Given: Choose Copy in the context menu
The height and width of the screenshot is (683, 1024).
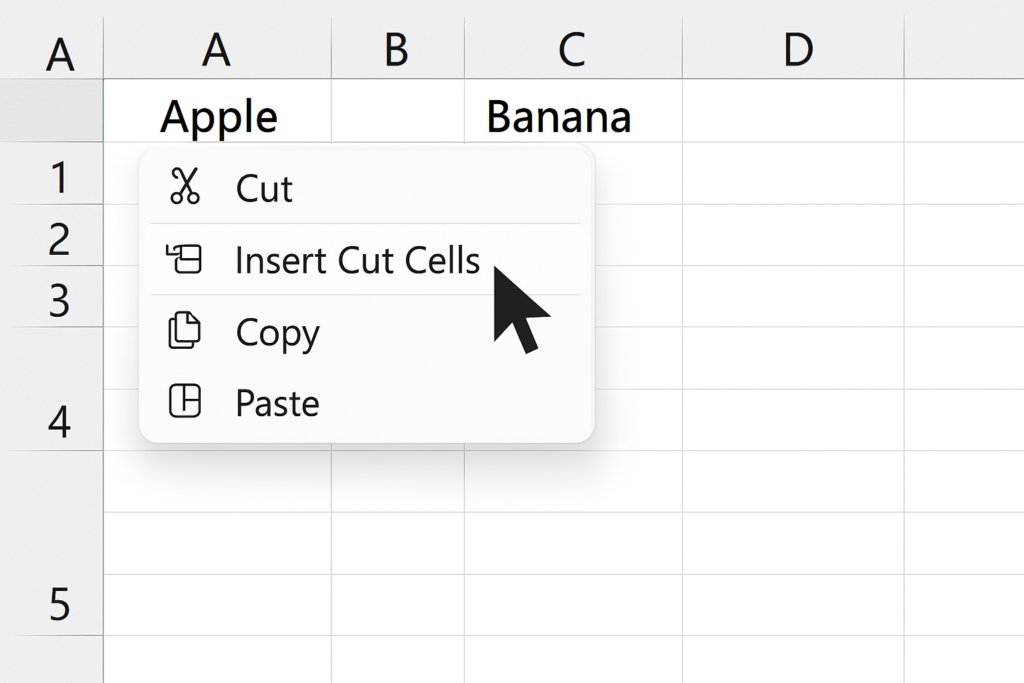Looking at the screenshot, I should tap(366, 331).
